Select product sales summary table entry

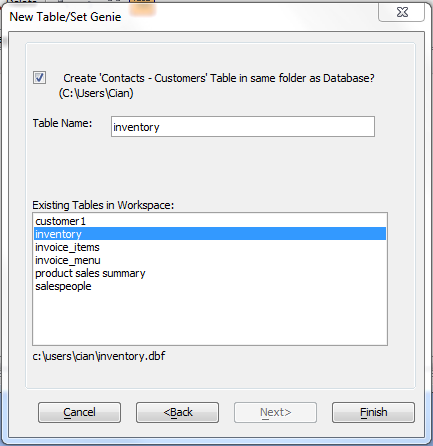click(x=210, y=273)
